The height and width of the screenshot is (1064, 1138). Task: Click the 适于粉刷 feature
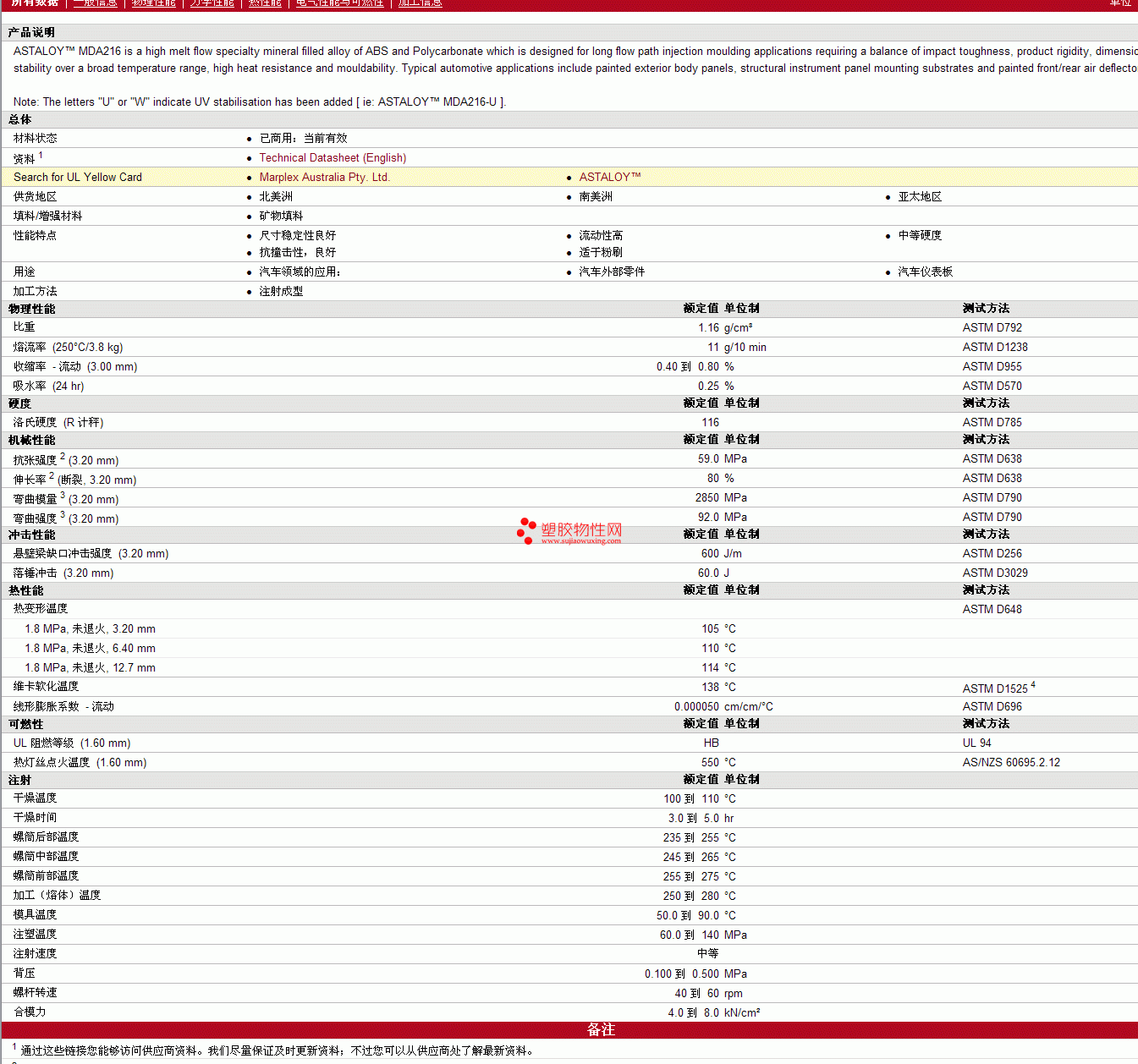(x=601, y=253)
